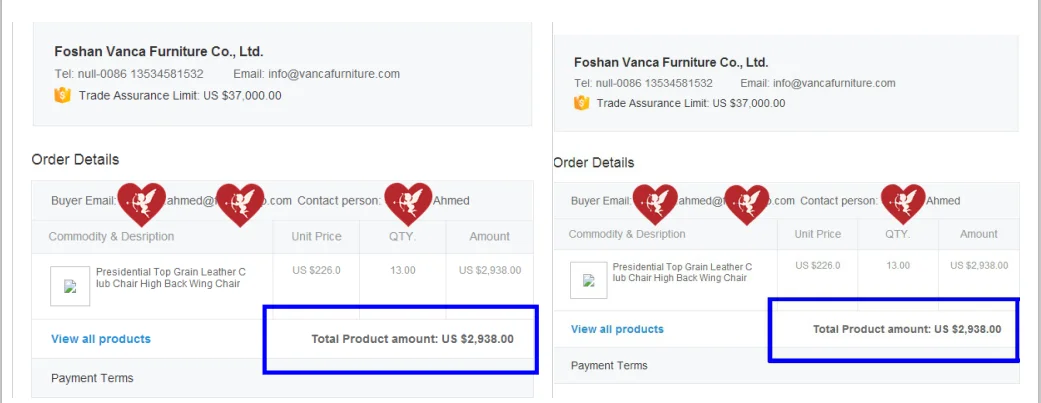Click Foshan Vanca Furniture Co. heading, right panel
Screen dimensions: 1041x403
point(671,62)
